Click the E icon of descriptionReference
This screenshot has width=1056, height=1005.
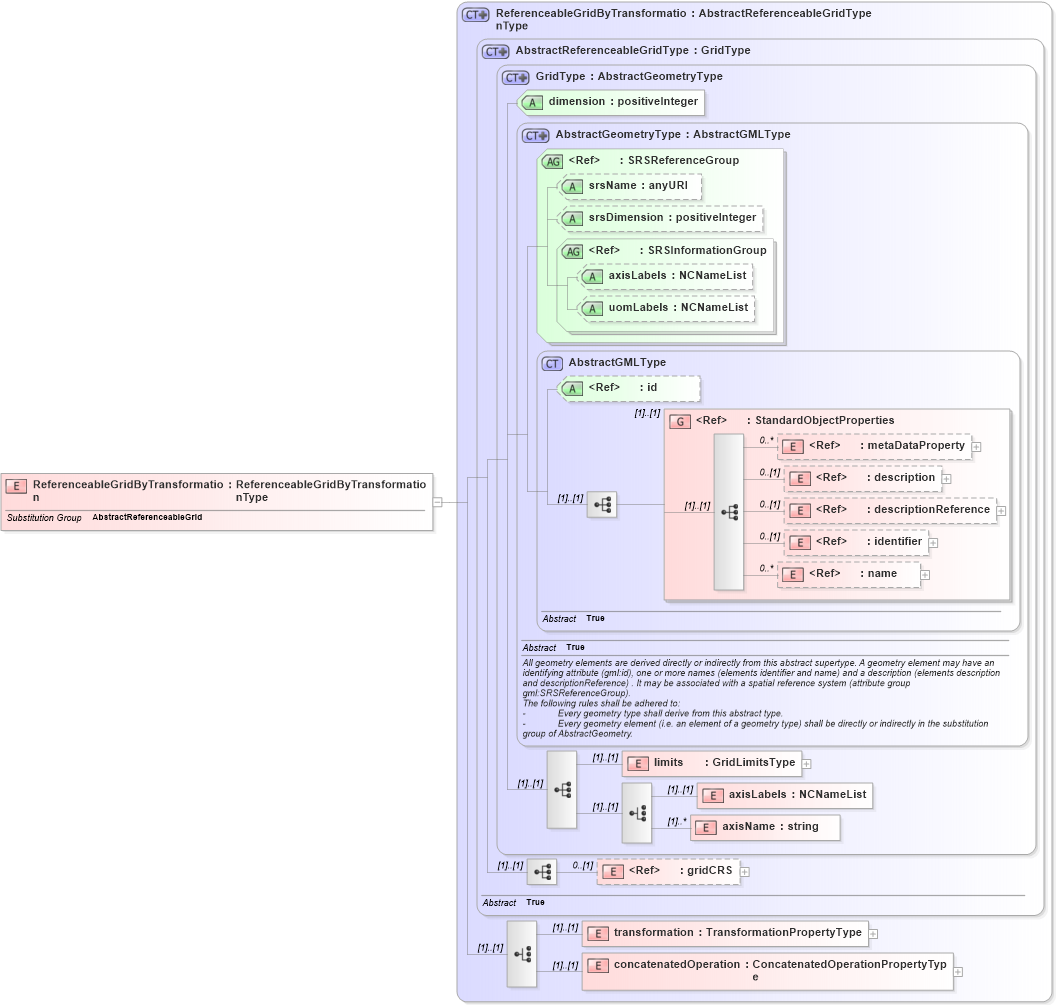click(800, 511)
